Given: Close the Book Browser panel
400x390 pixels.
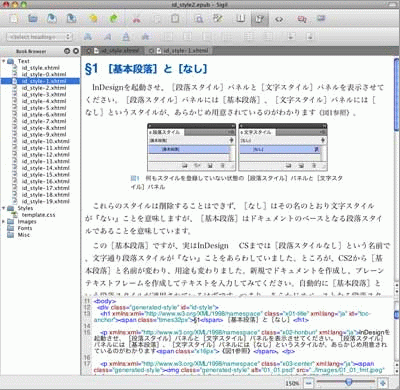Looking at the screenshot, I should [76, 51].
